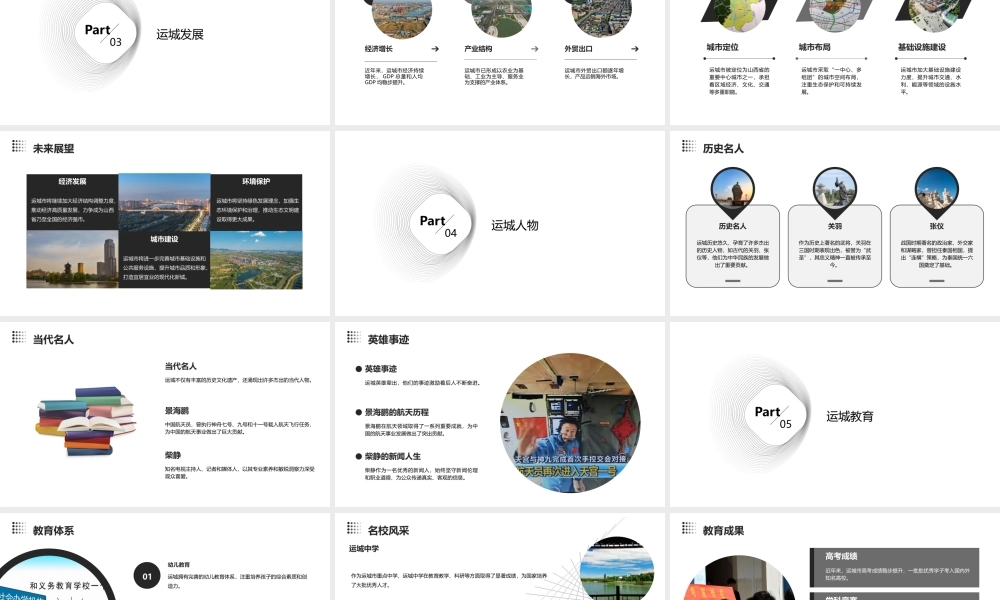Screen dimensions: 1000x600
Task: Click the 关羽 card label
Action: click(834, 226)
